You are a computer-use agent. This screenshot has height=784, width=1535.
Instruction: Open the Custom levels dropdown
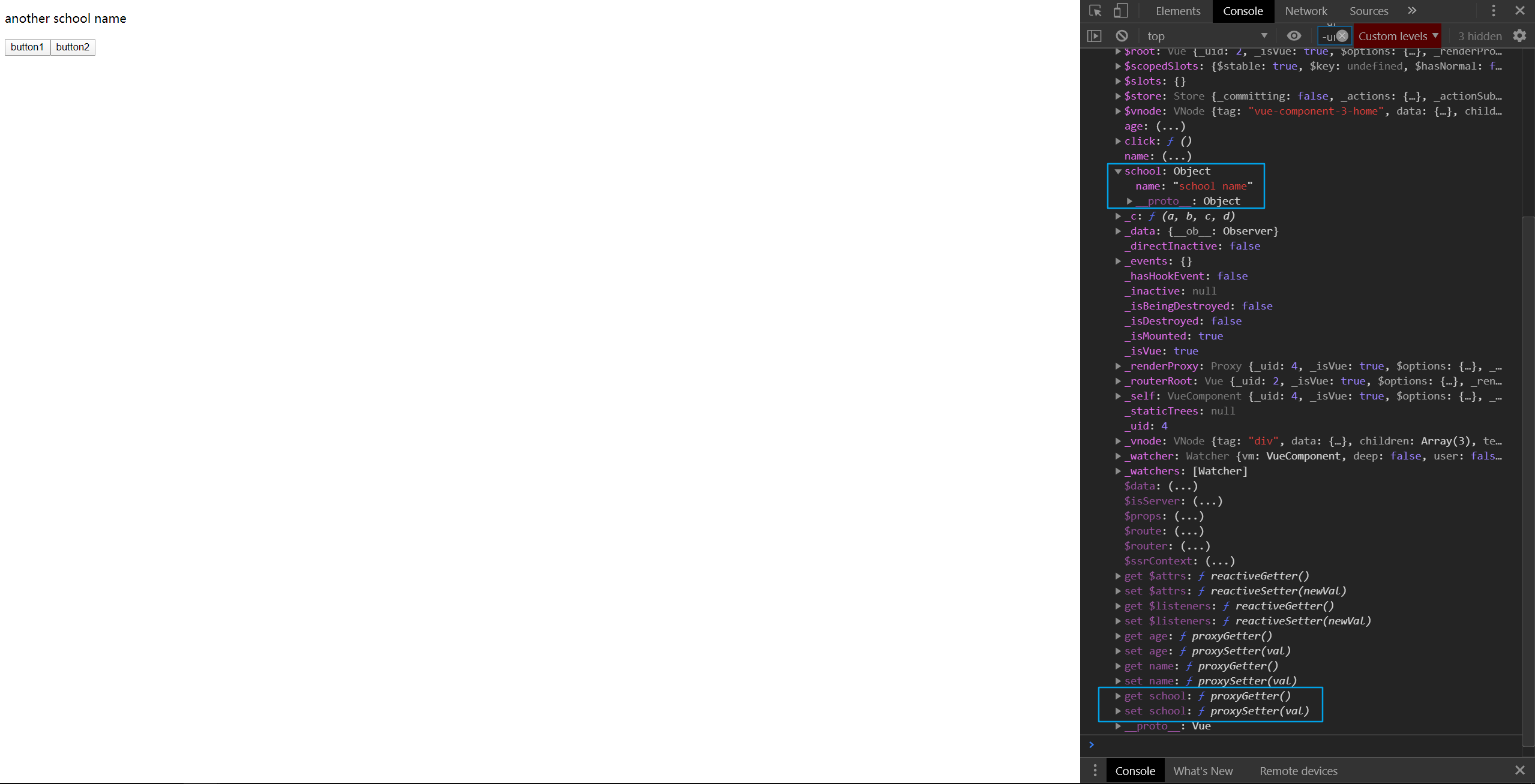click(x=1398, y=36)
